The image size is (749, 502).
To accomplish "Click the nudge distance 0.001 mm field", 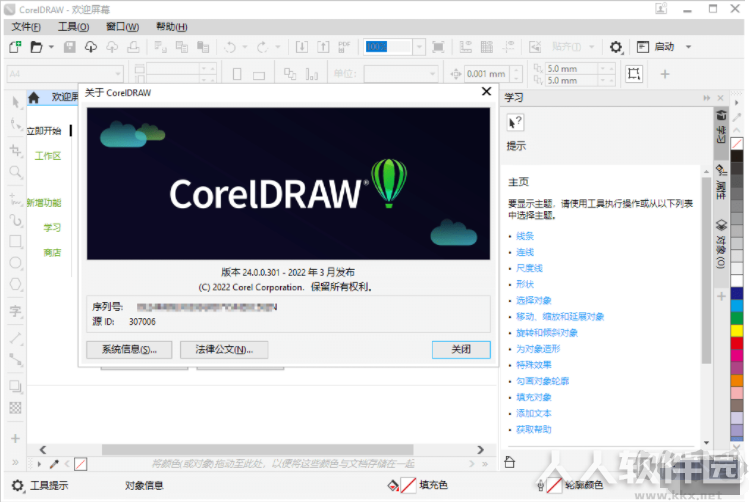I will coord(486,74).
